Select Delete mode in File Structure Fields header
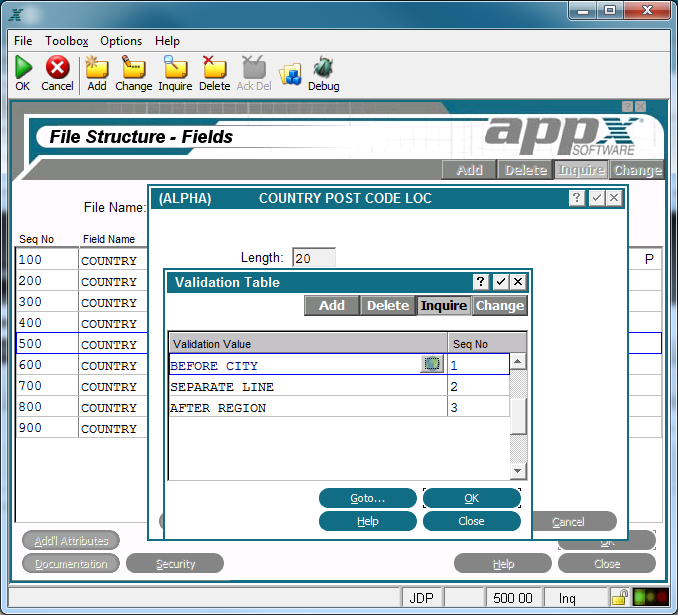 pyautogui.click(x=525, y=170)
